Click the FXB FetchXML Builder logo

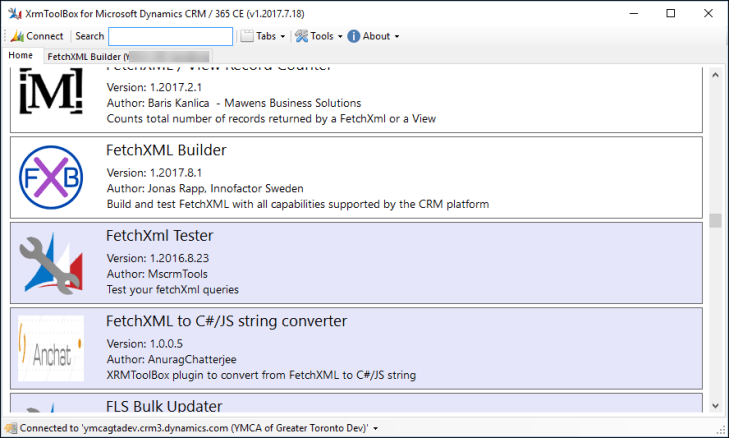51,177
